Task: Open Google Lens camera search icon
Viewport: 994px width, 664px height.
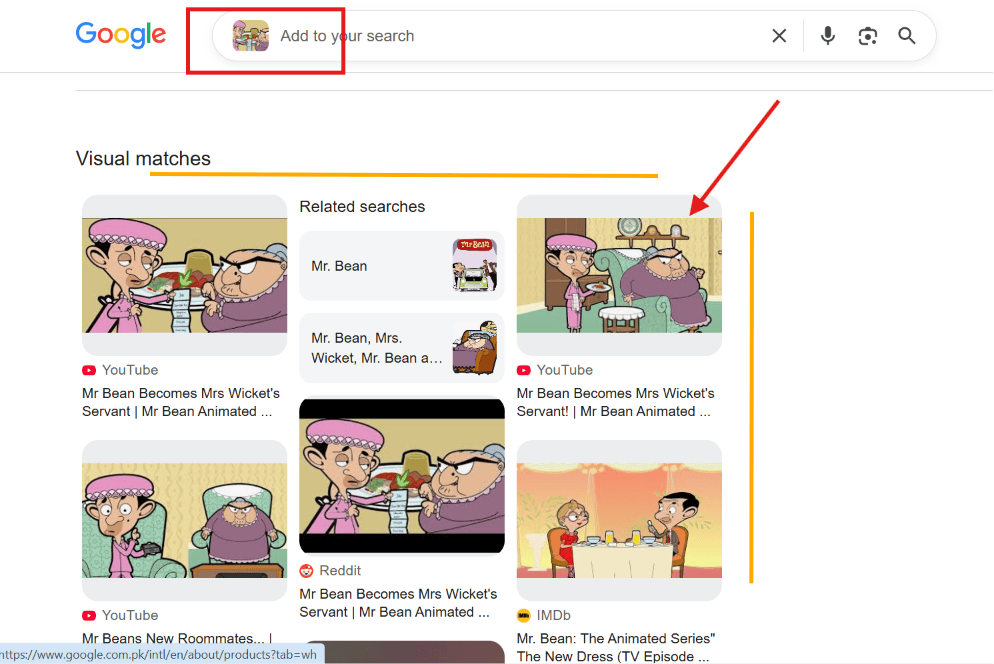Action: point(867,36)
